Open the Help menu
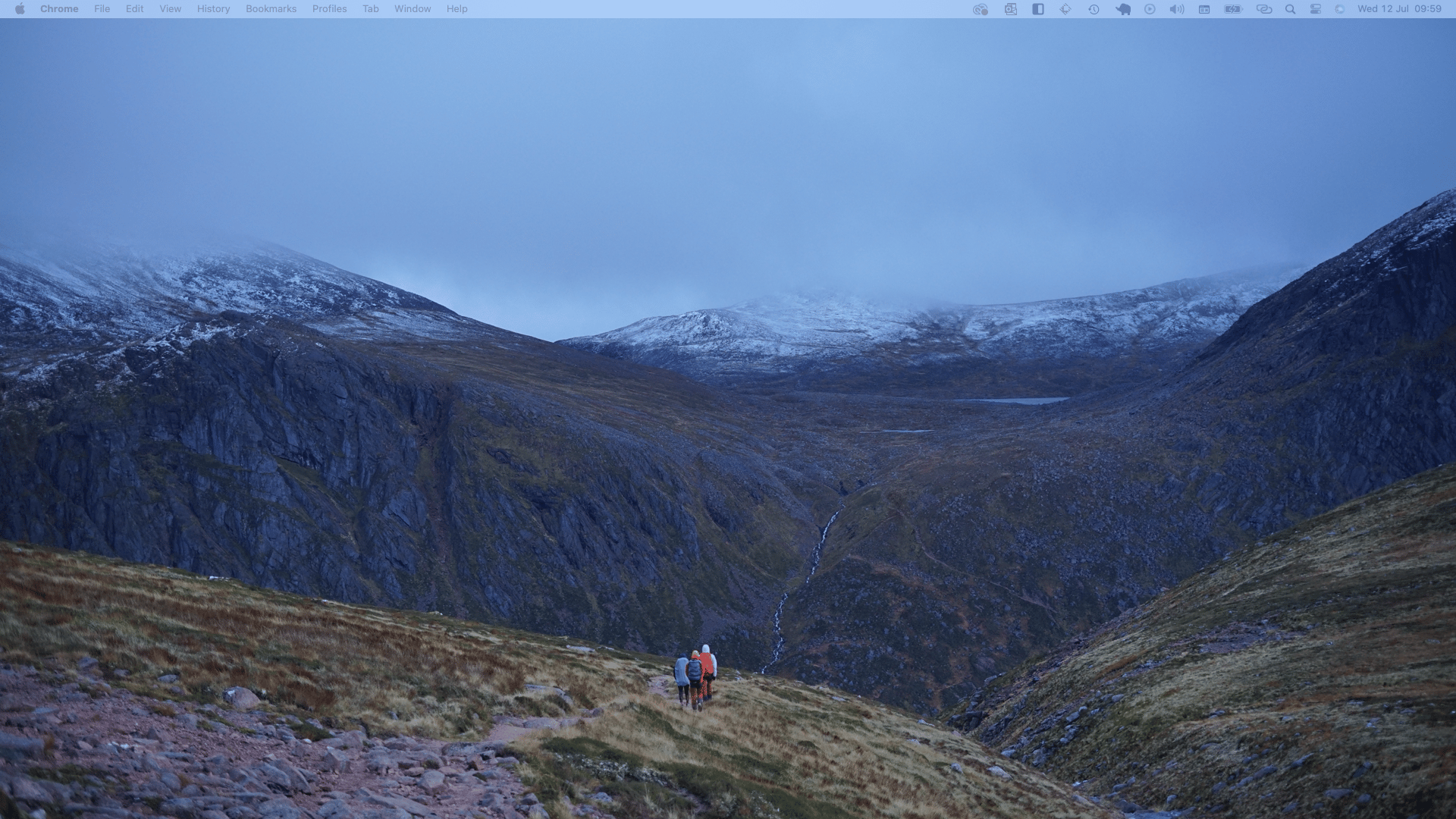The image size is (1456, 819). [457, 9]
